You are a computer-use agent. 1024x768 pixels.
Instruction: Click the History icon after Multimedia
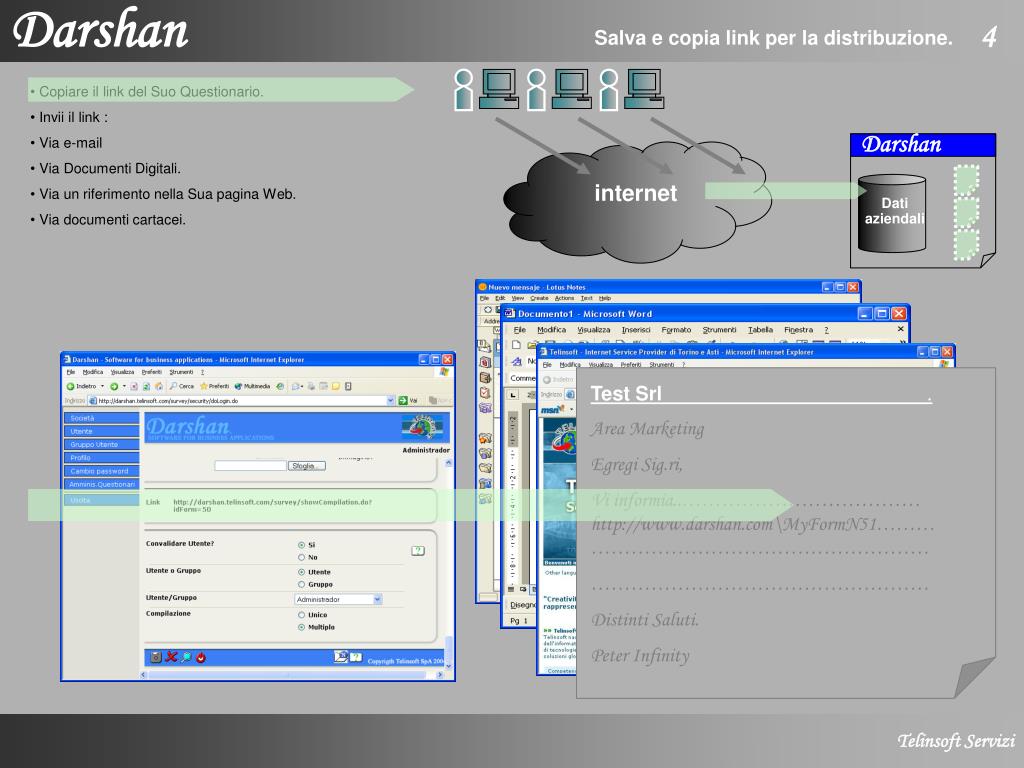point(280,386)
